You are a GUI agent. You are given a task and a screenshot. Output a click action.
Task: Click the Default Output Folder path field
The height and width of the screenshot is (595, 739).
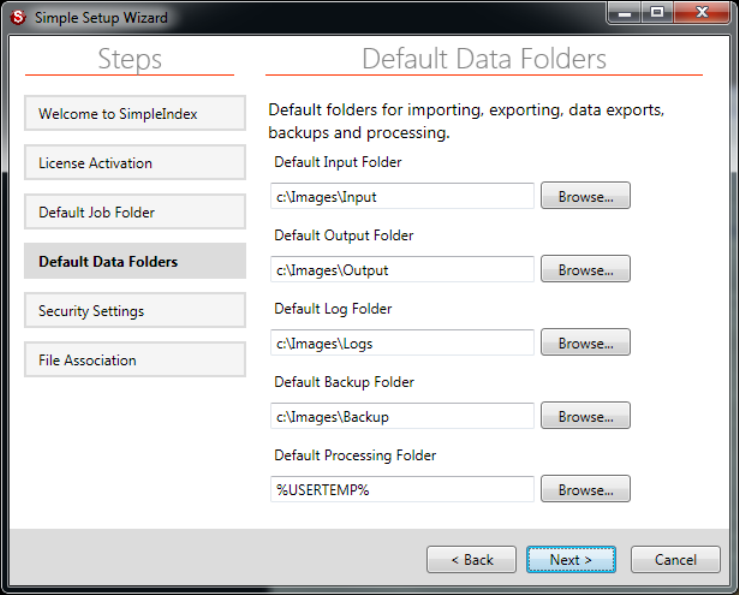point(402,270)
